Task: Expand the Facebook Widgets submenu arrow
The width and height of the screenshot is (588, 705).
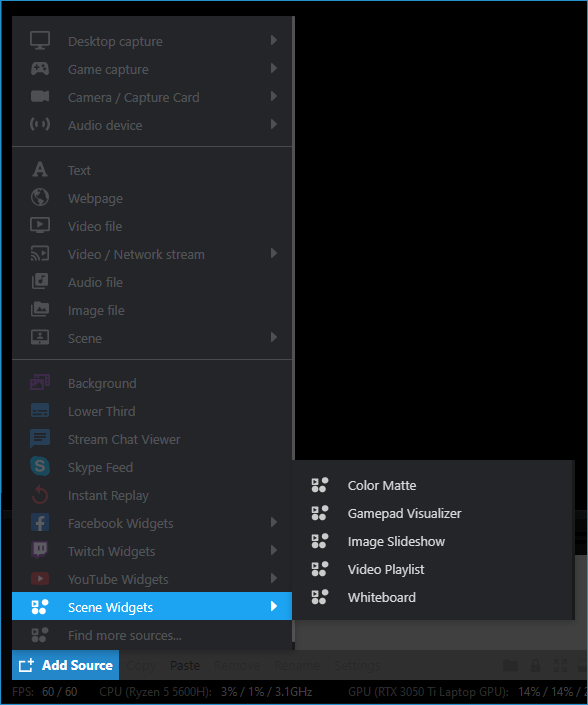Action: (x=273, y=522)
